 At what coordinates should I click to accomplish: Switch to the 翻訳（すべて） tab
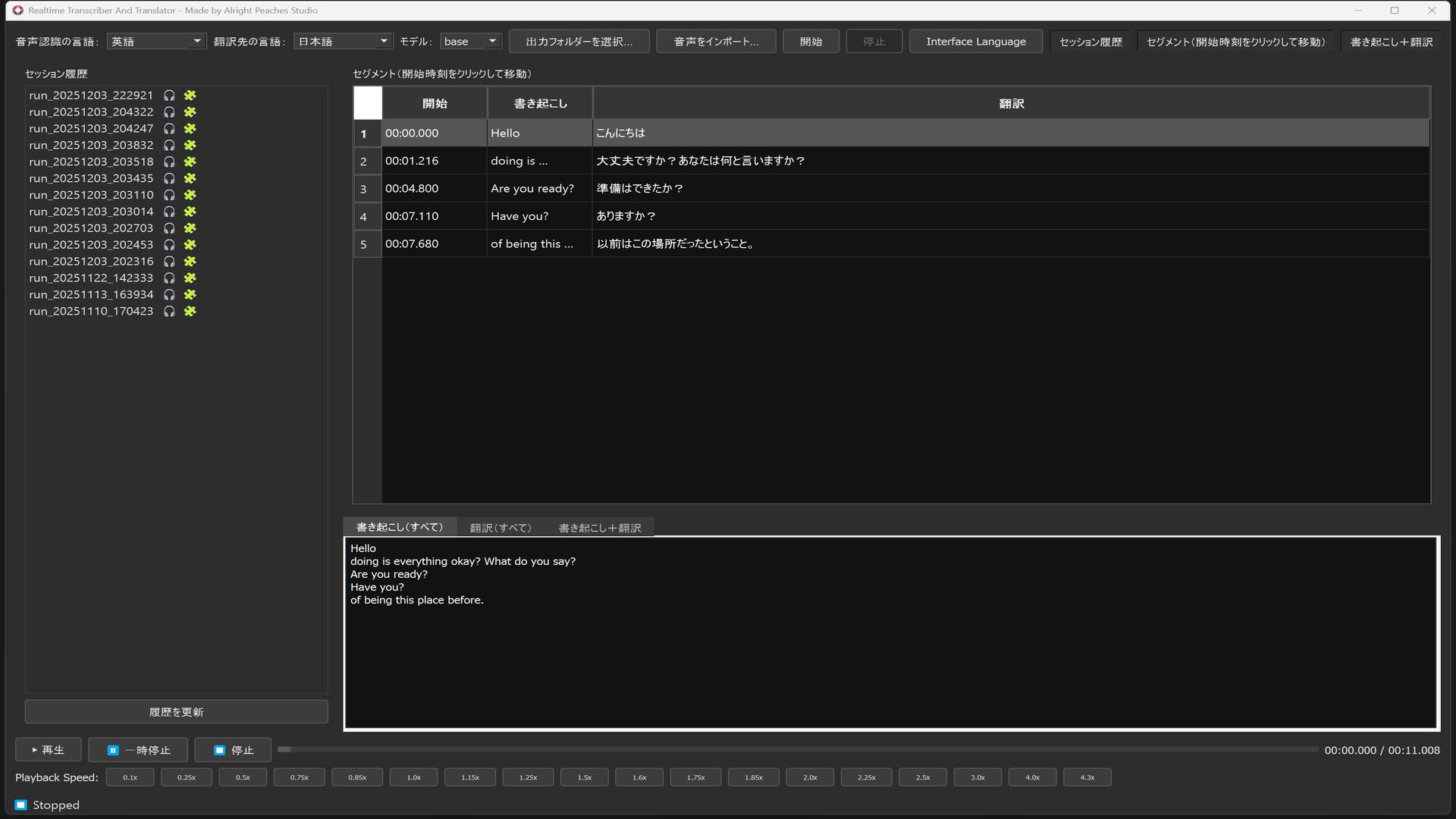(x=500, y=527)
